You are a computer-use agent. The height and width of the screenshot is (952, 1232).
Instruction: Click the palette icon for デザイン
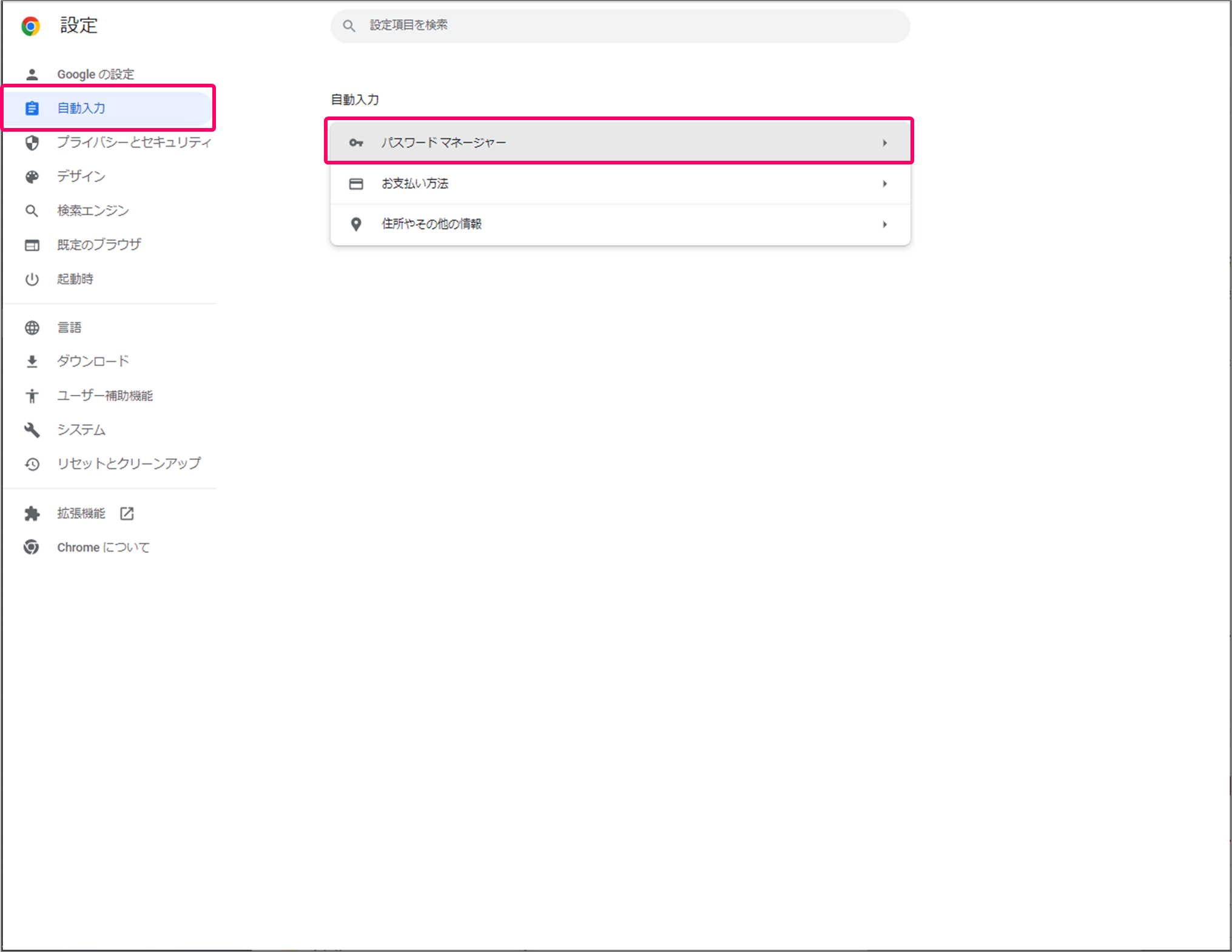click(x=32, y=177)
